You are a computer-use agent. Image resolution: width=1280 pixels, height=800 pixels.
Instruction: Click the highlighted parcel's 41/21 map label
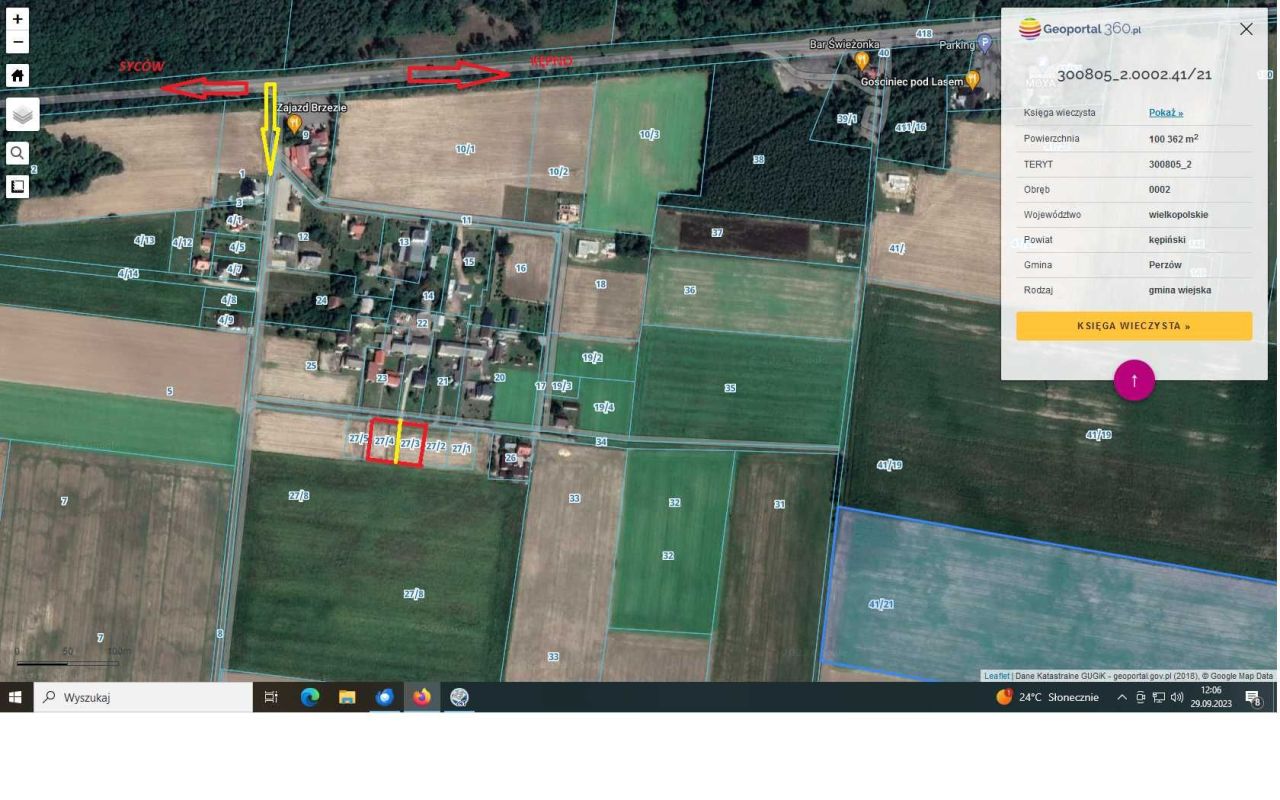coord(881,604)
